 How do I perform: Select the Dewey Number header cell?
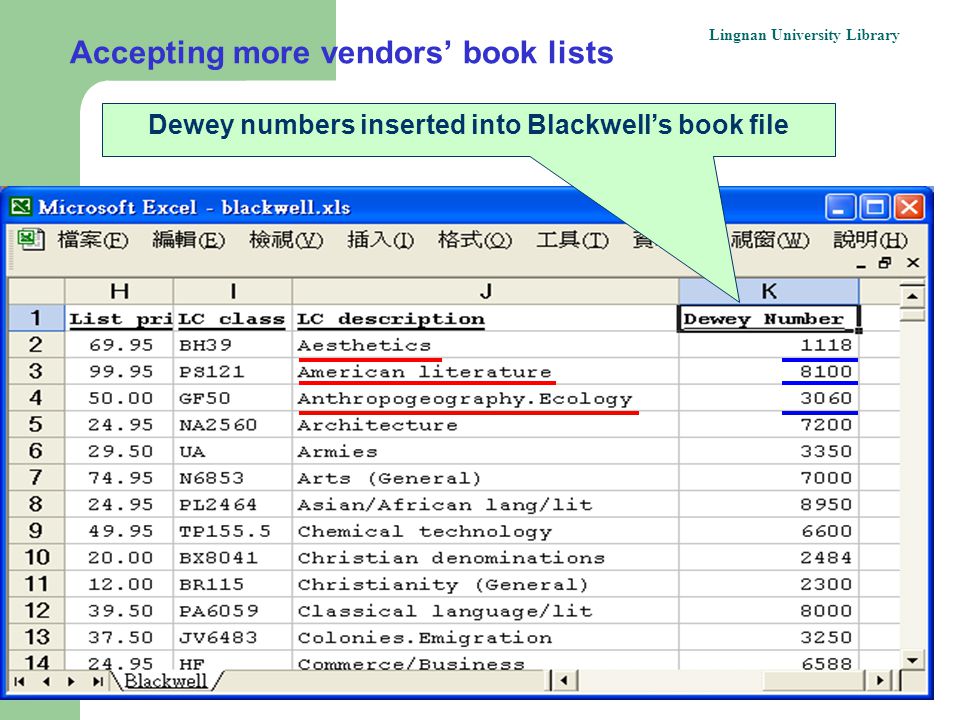[769, 318]
